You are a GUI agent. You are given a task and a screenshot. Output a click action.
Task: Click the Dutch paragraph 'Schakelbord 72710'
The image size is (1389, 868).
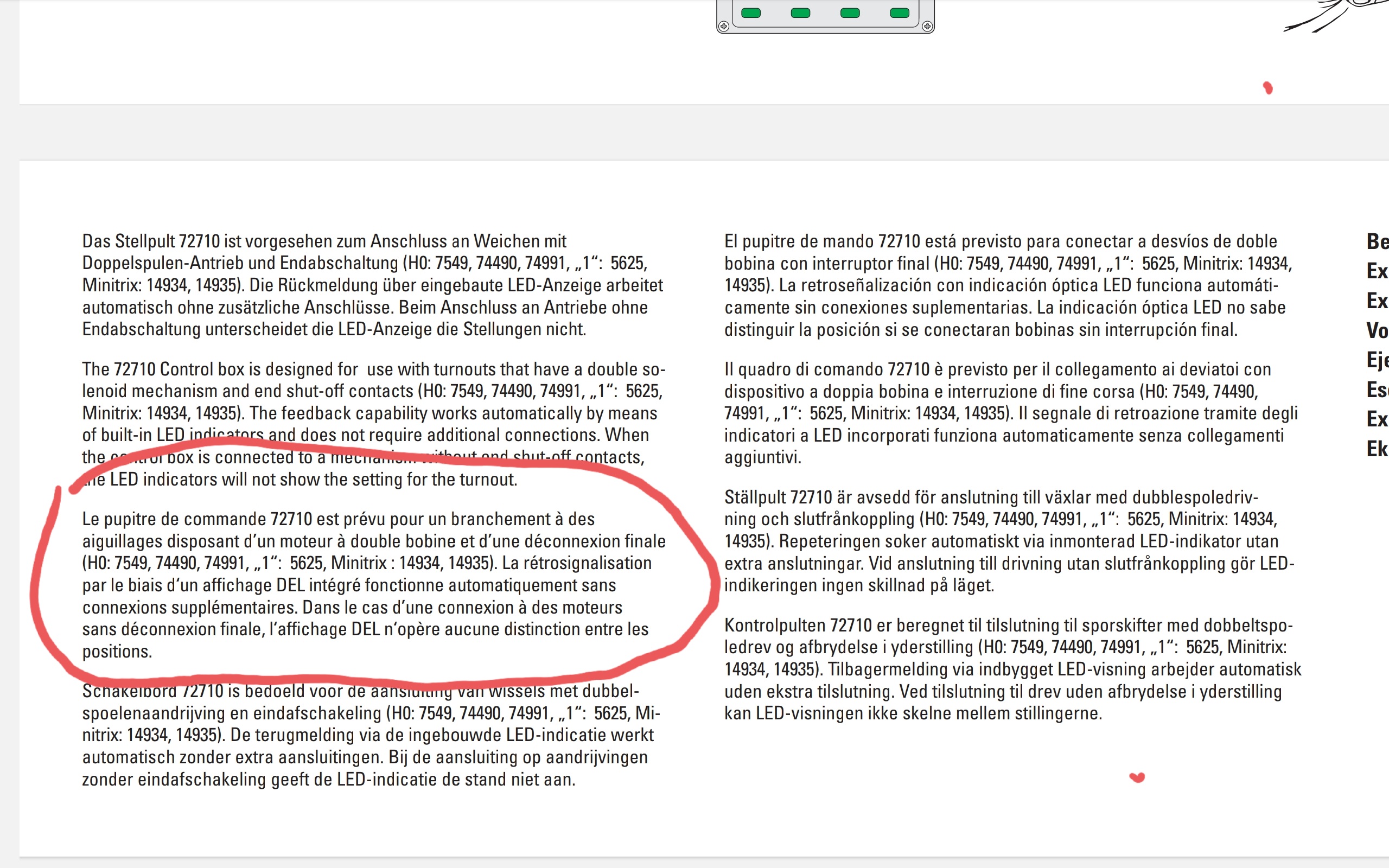[x=371, y=736]
